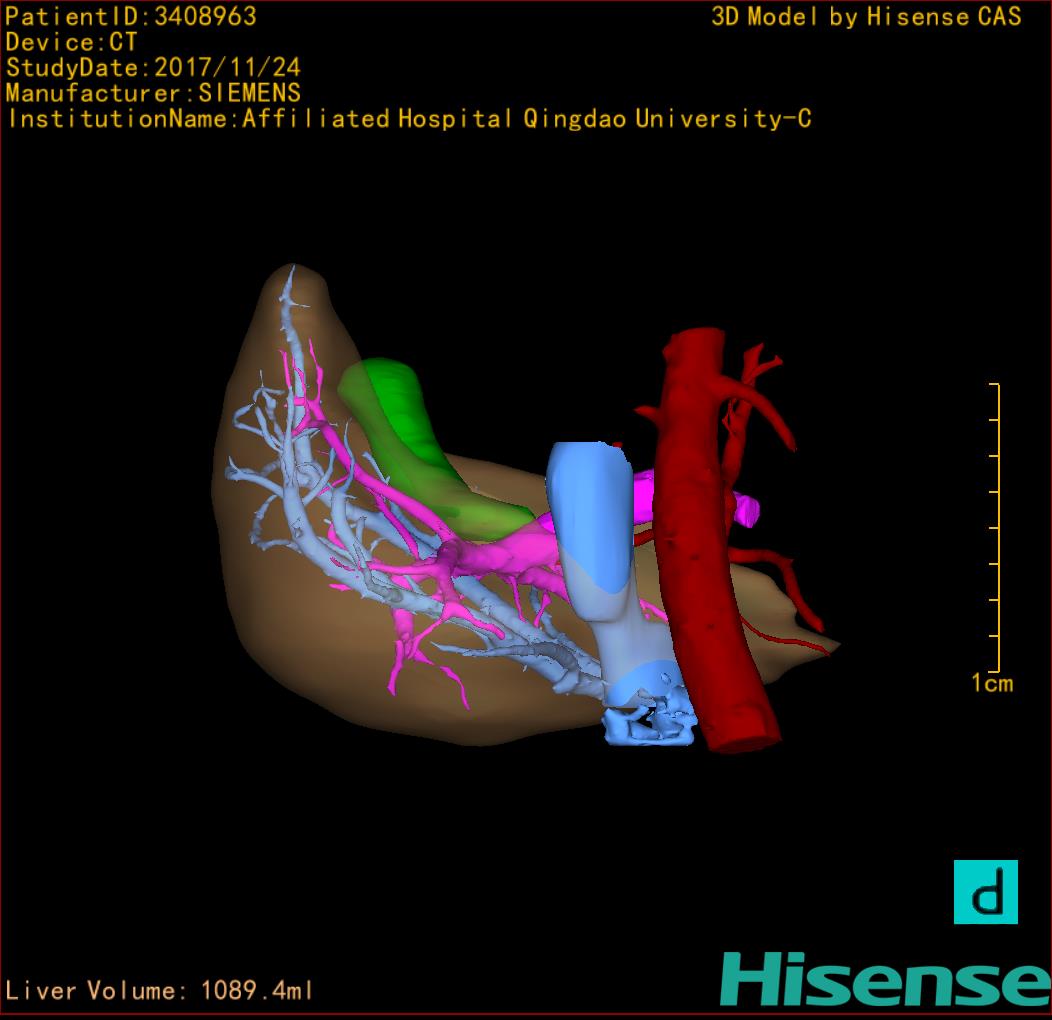Screen dimensions: 1052x1020
Task: Click the PatientID:3408963 text
Action: (131, 17)
